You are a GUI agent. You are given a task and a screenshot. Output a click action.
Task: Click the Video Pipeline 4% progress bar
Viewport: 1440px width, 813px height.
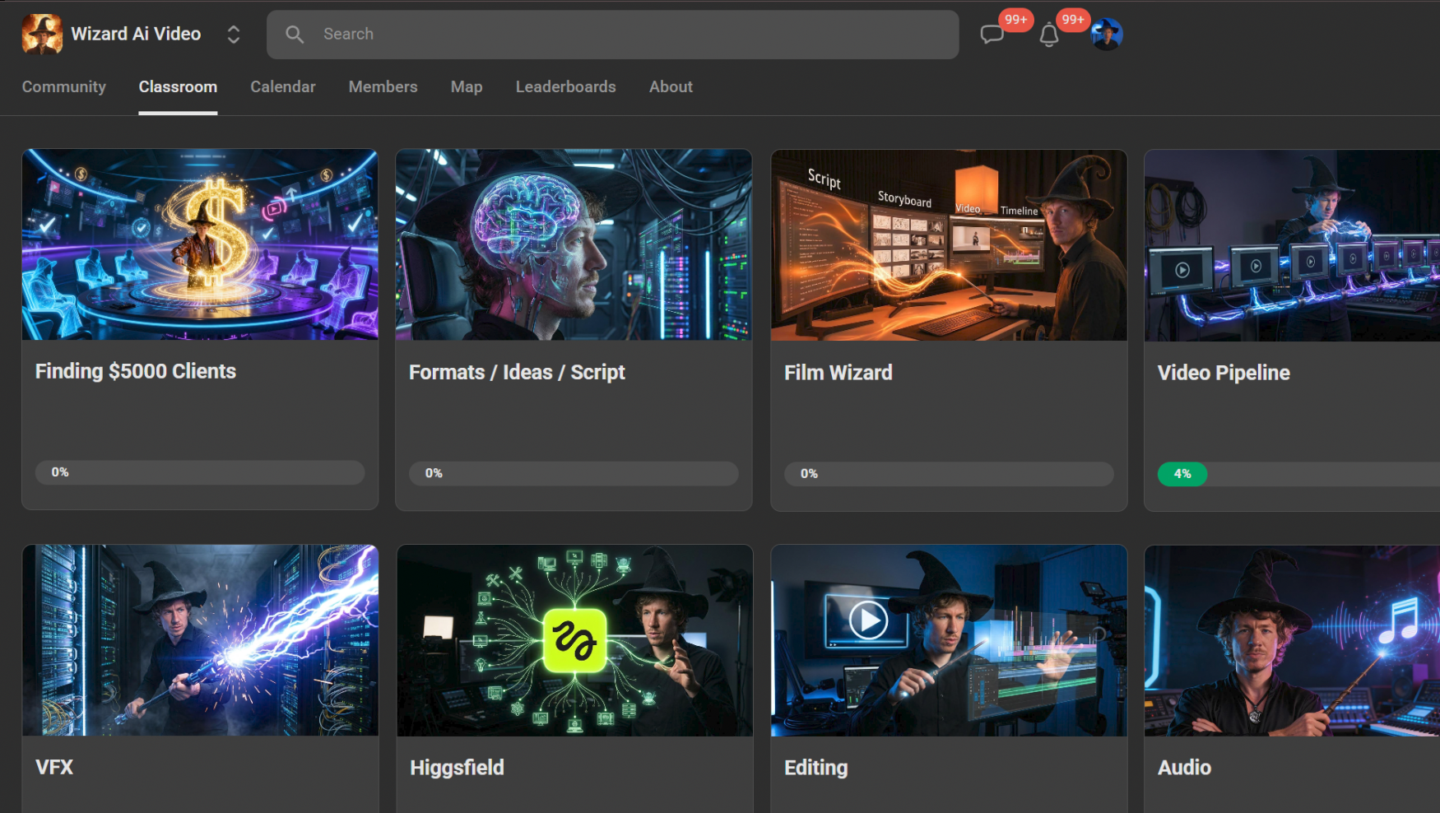click(1299, 474)
